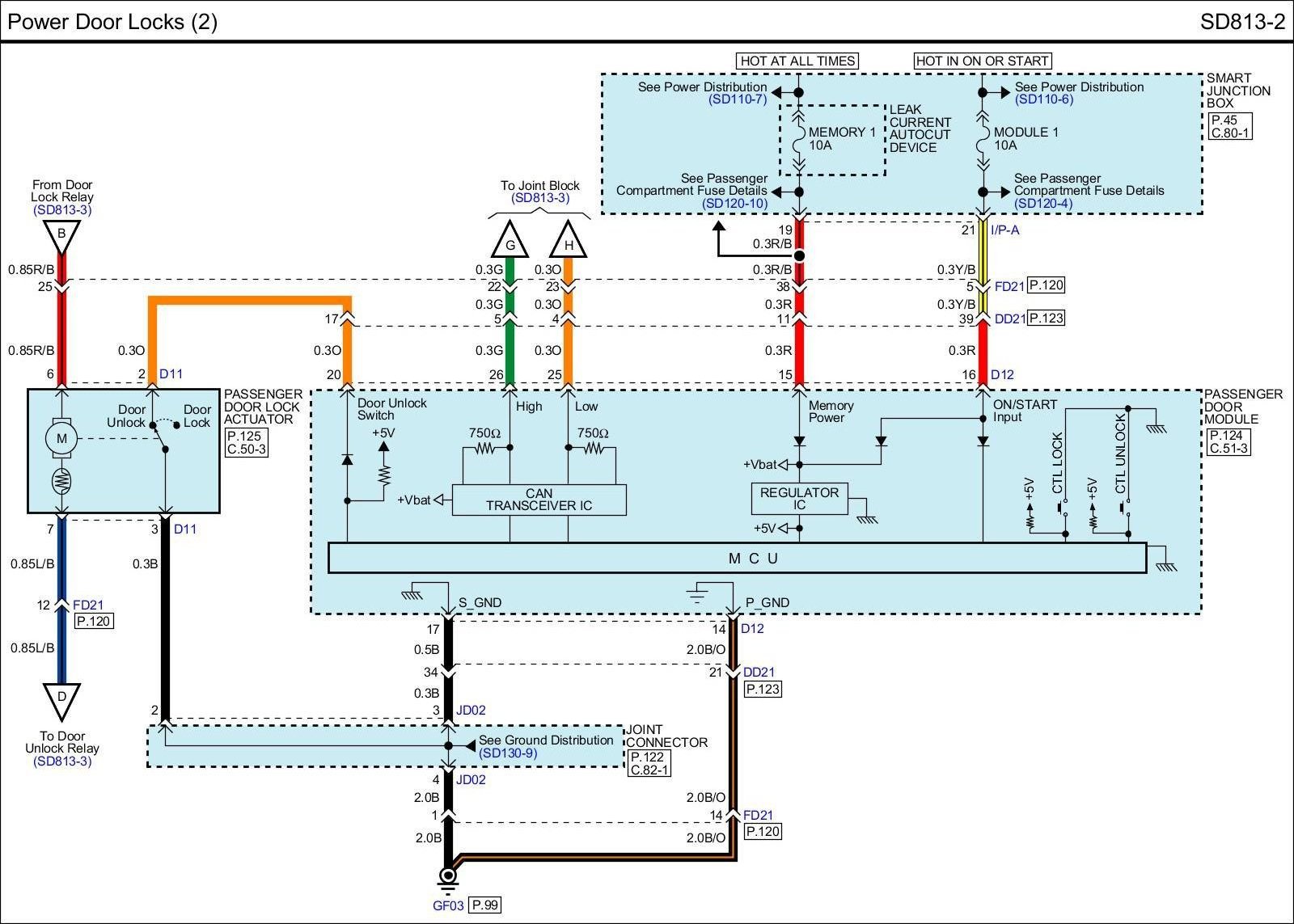
Task: Follow the SD130-9 ground distribution link
Action: click(507, 753)
